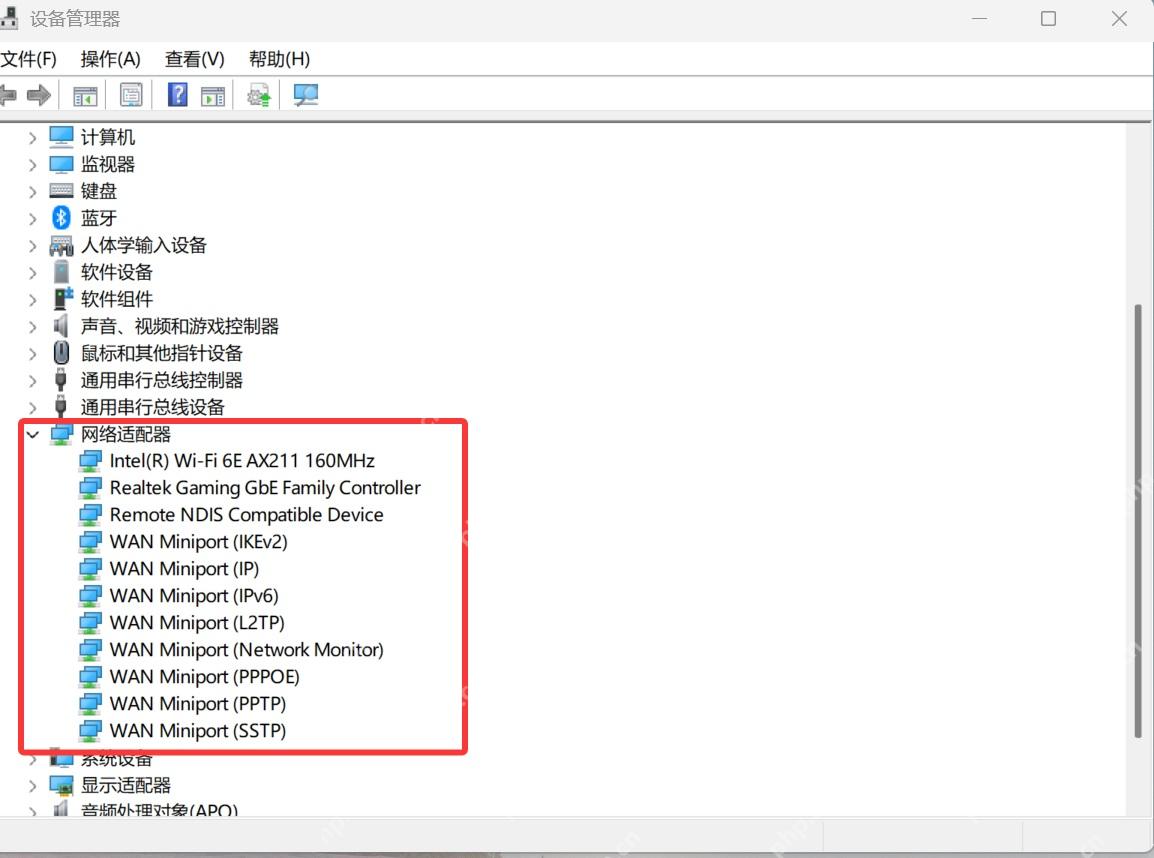Select the 通用串行总线控制器 label
The height and width of the screenshot is (858, 1154).
pos(162,380)
